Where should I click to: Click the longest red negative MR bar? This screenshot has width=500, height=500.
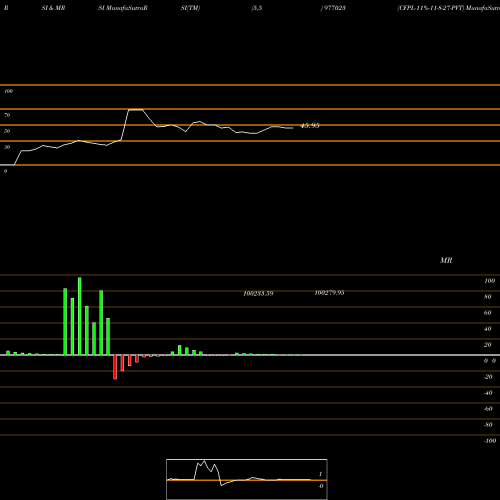[x=115, y=367]
